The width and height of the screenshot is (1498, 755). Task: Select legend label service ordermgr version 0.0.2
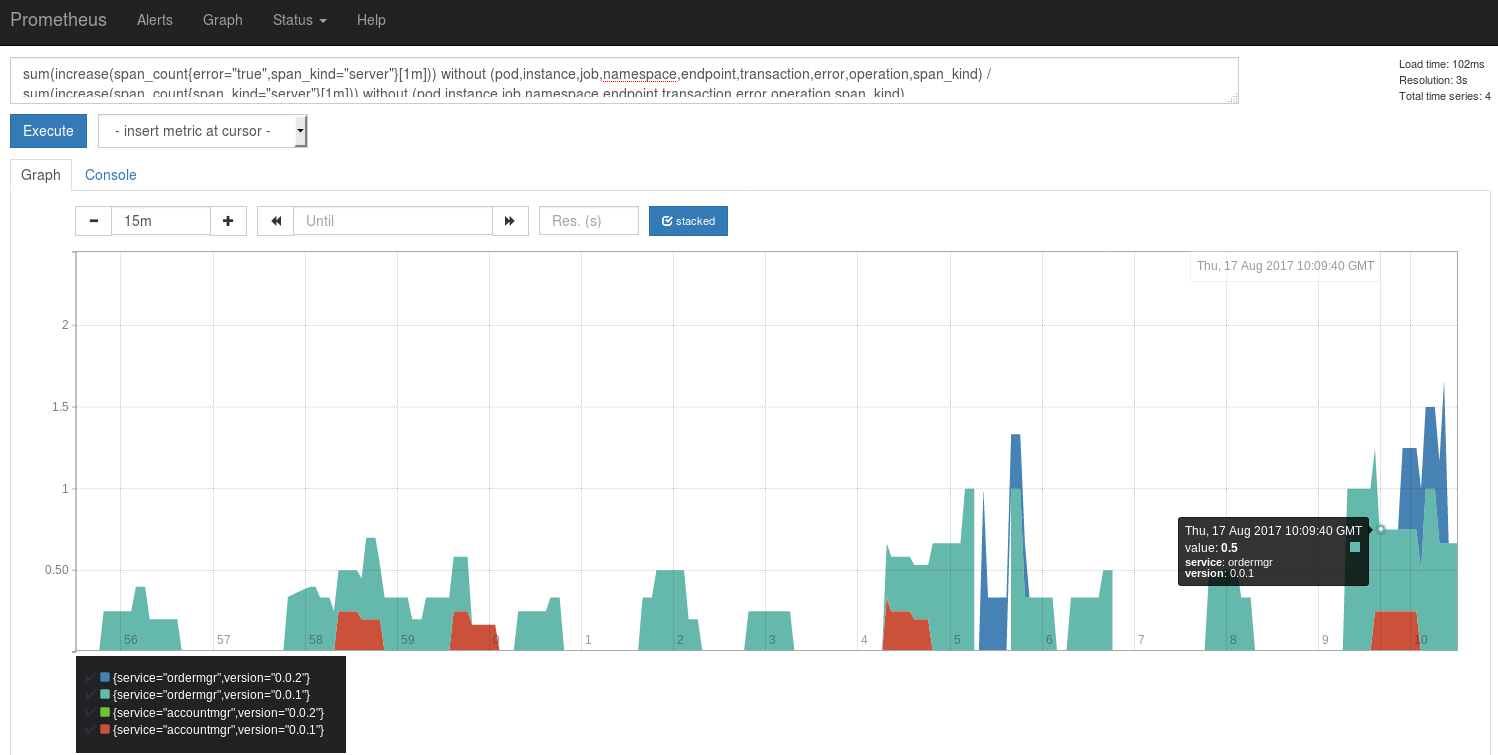tap(212, 677)
